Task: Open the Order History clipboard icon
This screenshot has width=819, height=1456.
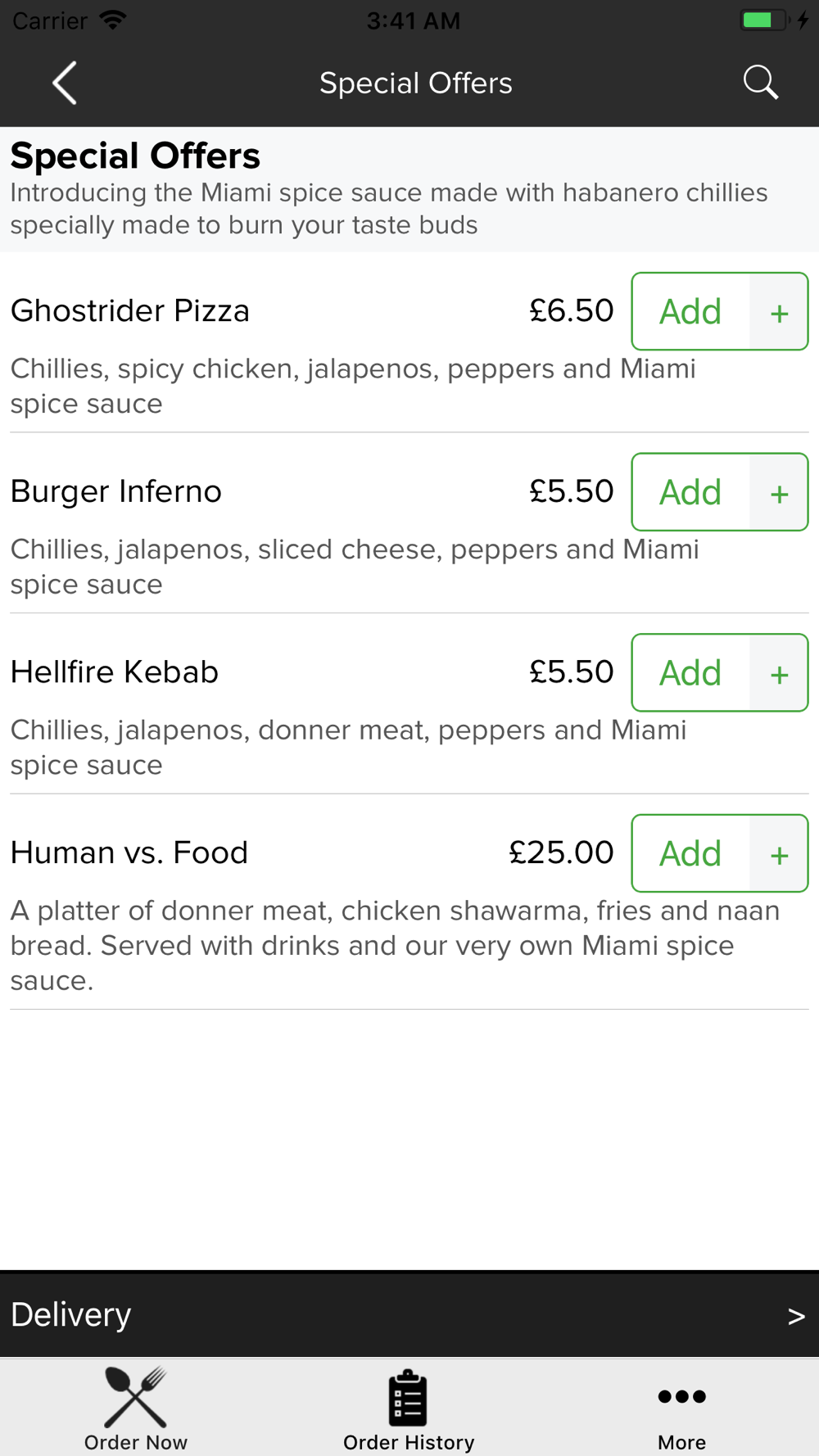Action: tap(408, 1398)
